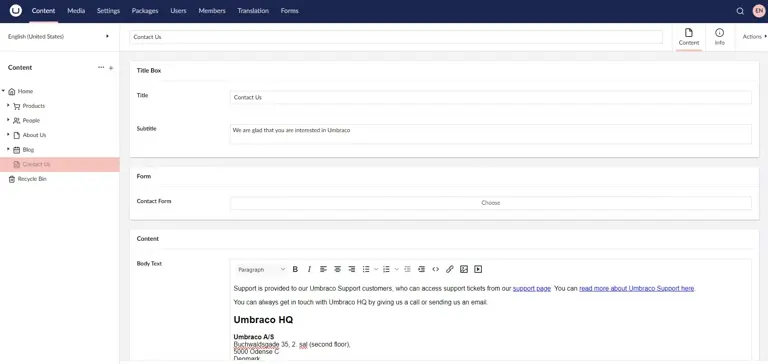Select Blog in content tree
The height and width of the screenshot is (364, 768).
click(28, 150)
